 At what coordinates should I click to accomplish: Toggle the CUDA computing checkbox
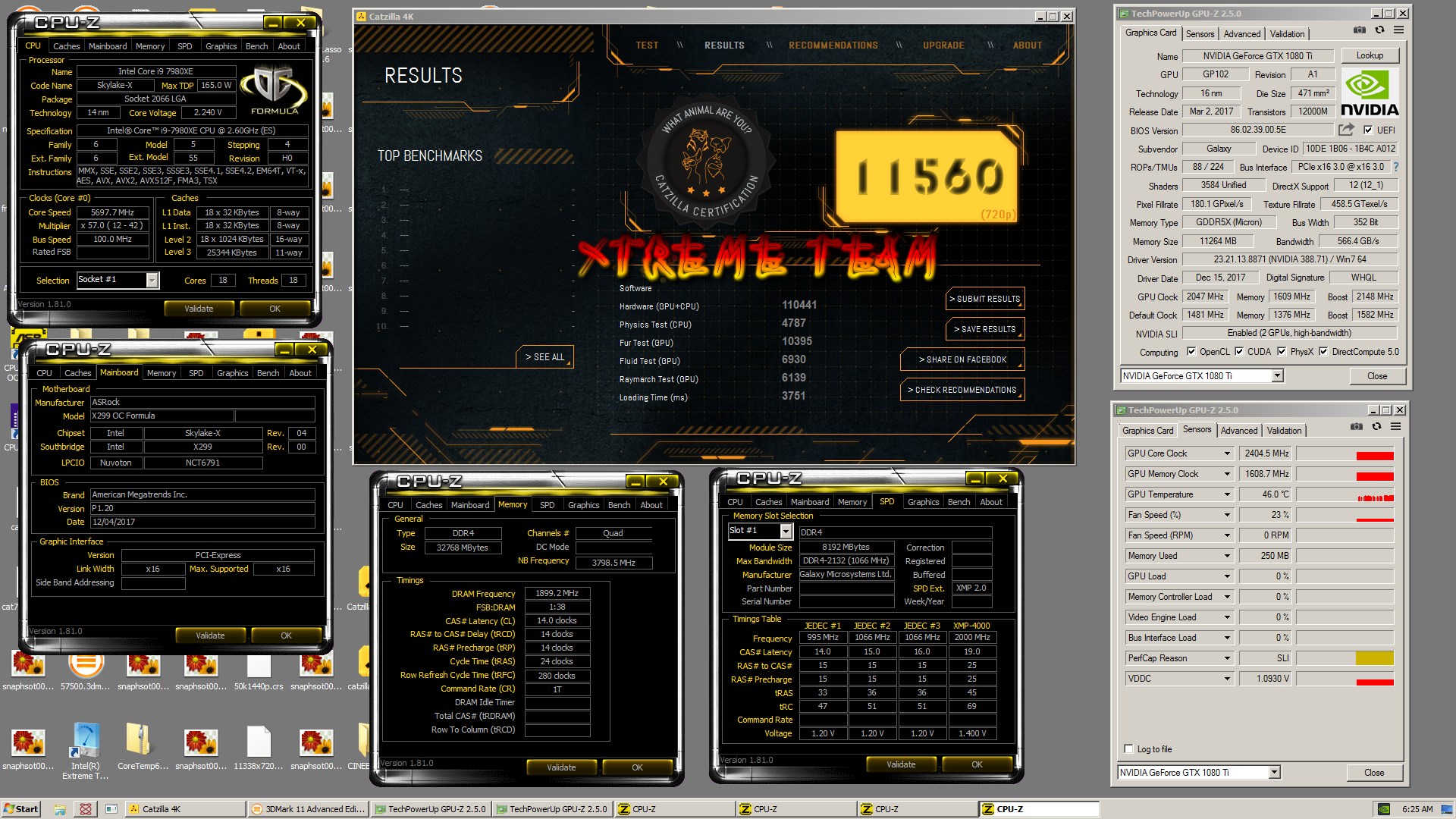(1239, 352)
